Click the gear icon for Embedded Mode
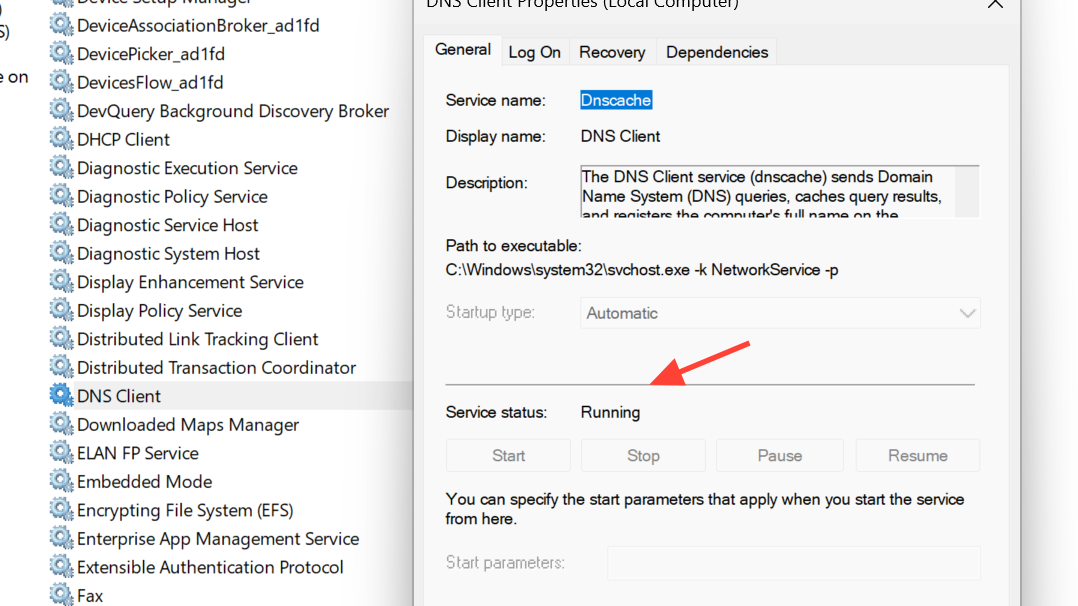The image size is (1078, 606). click(x=62, y=481)
